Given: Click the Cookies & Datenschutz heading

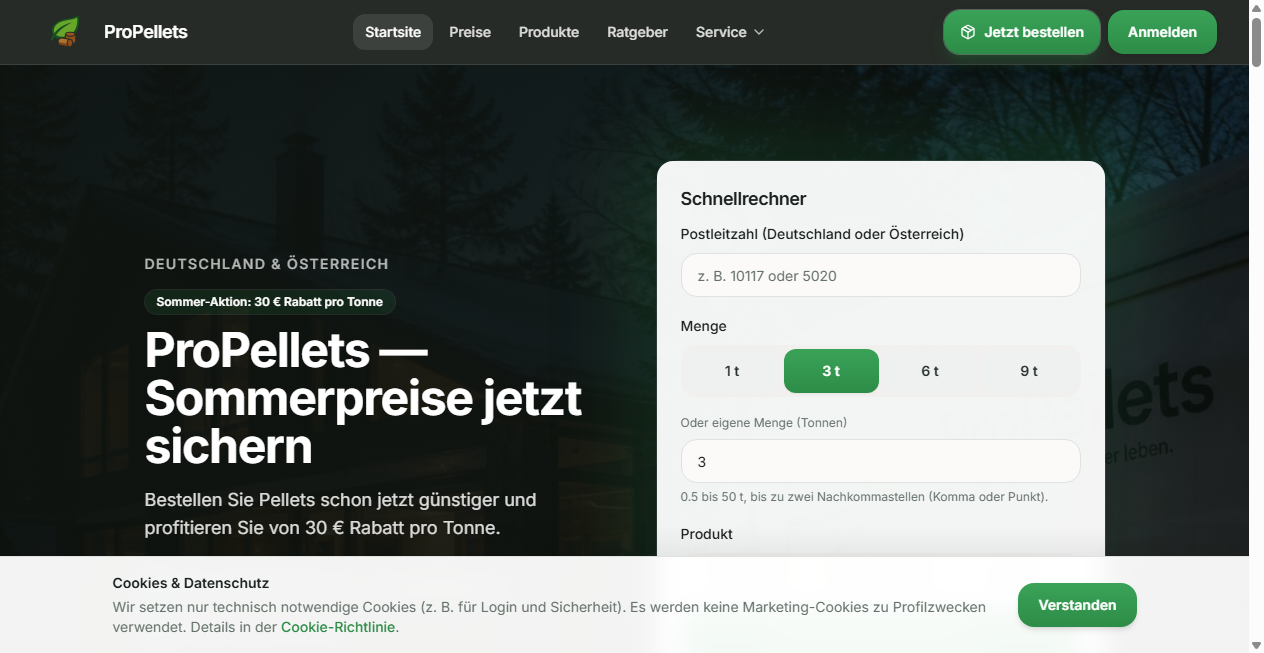Looking at the screenshot, I should point(190,583).
